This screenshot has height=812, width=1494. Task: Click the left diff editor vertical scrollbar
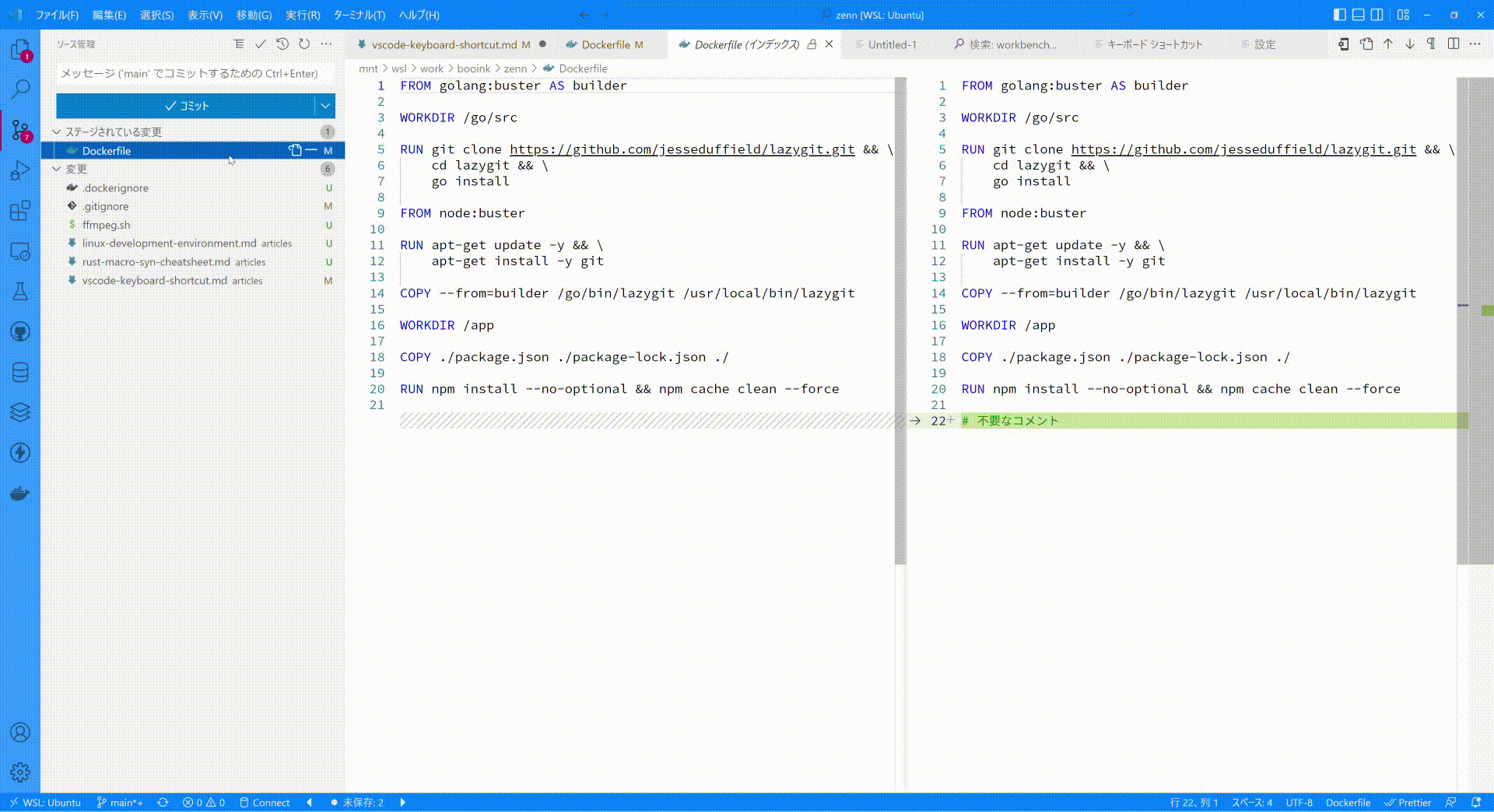[x=900, y=320]
